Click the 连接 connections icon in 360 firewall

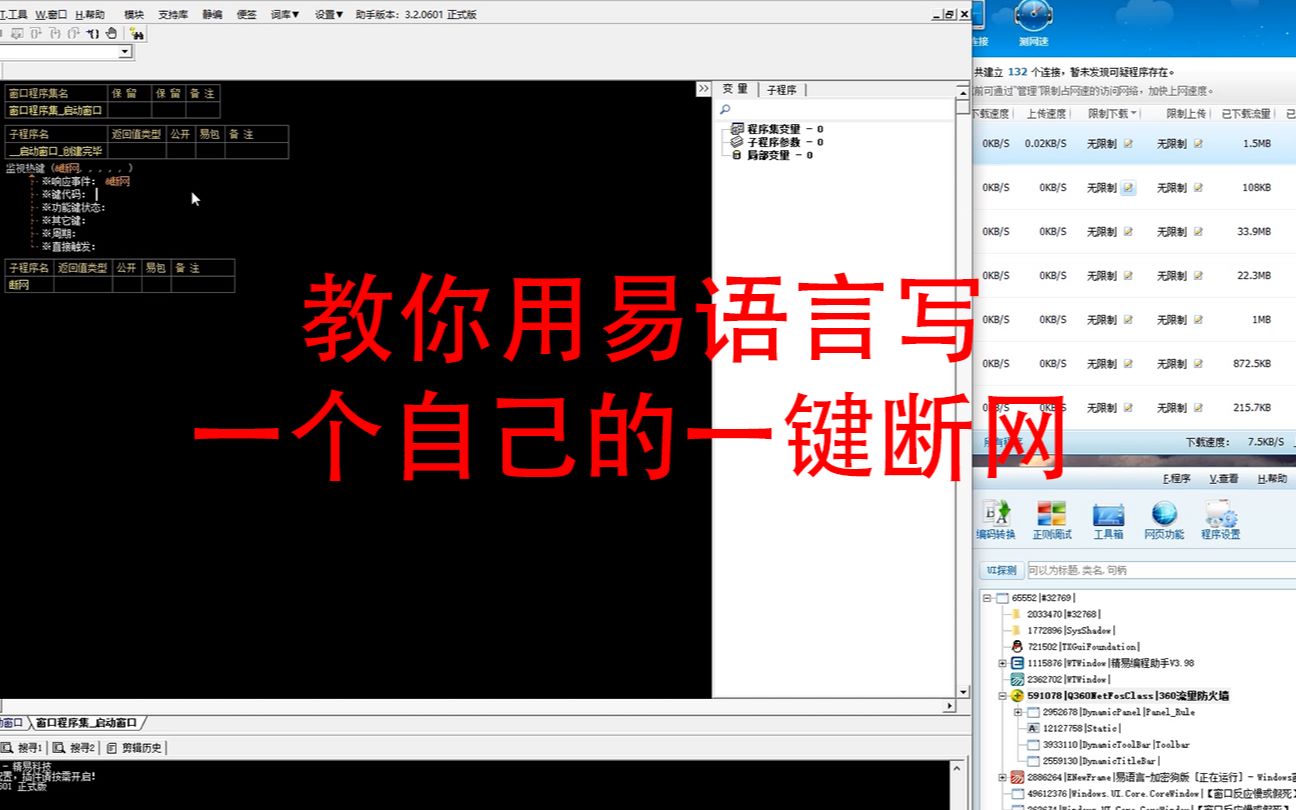coord(979,24)
